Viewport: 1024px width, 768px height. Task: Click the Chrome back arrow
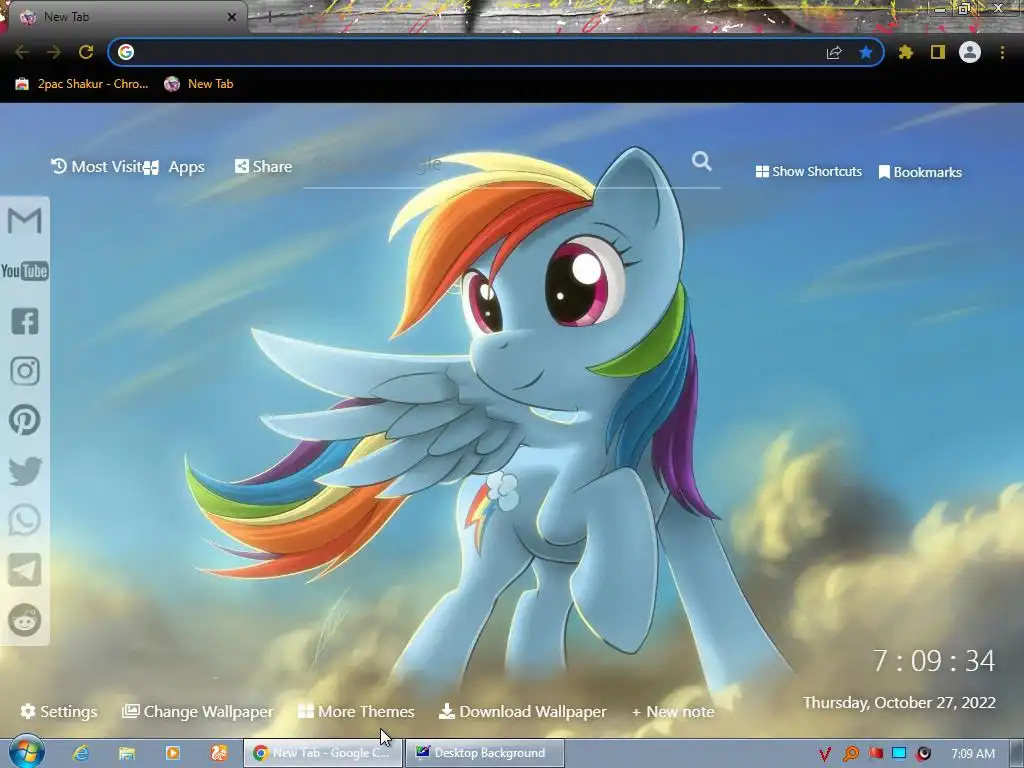point(22,52)
